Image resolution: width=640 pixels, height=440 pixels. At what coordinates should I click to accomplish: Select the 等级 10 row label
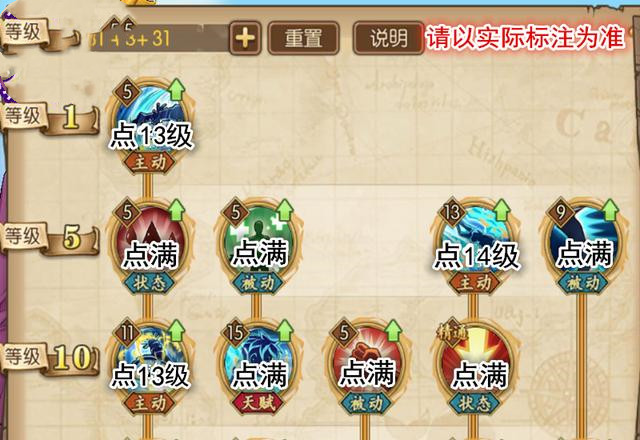pos(50,358)
